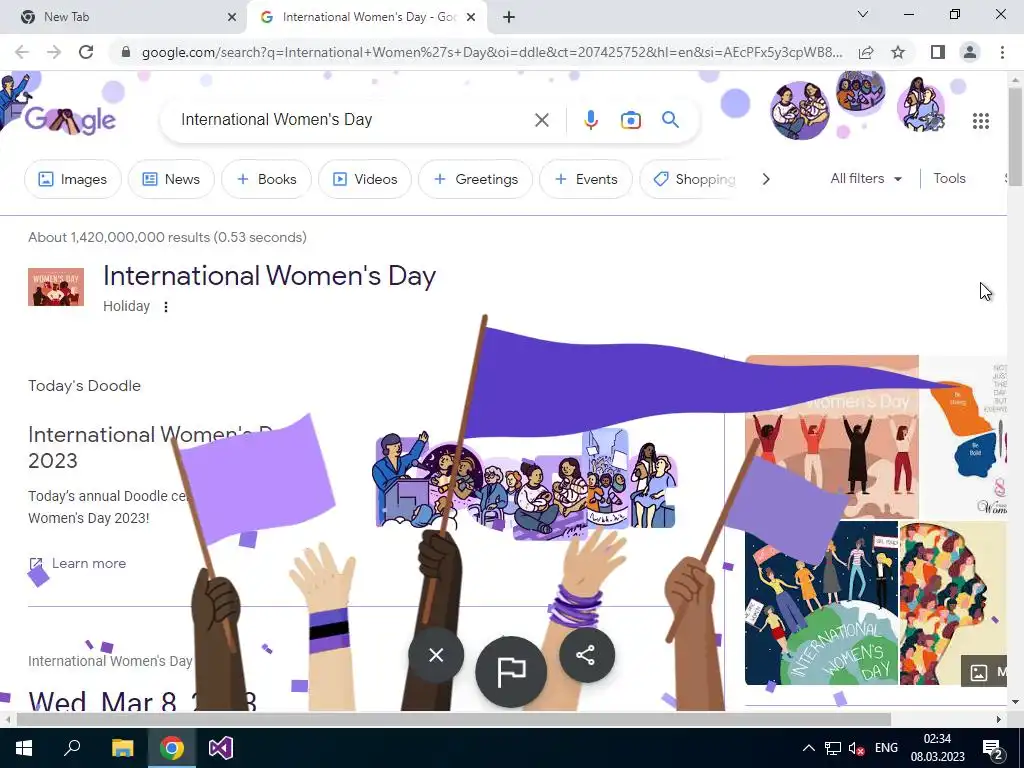Select the International Women's Day tab
The image size is (1024, 768).
(x=368, y=18)
